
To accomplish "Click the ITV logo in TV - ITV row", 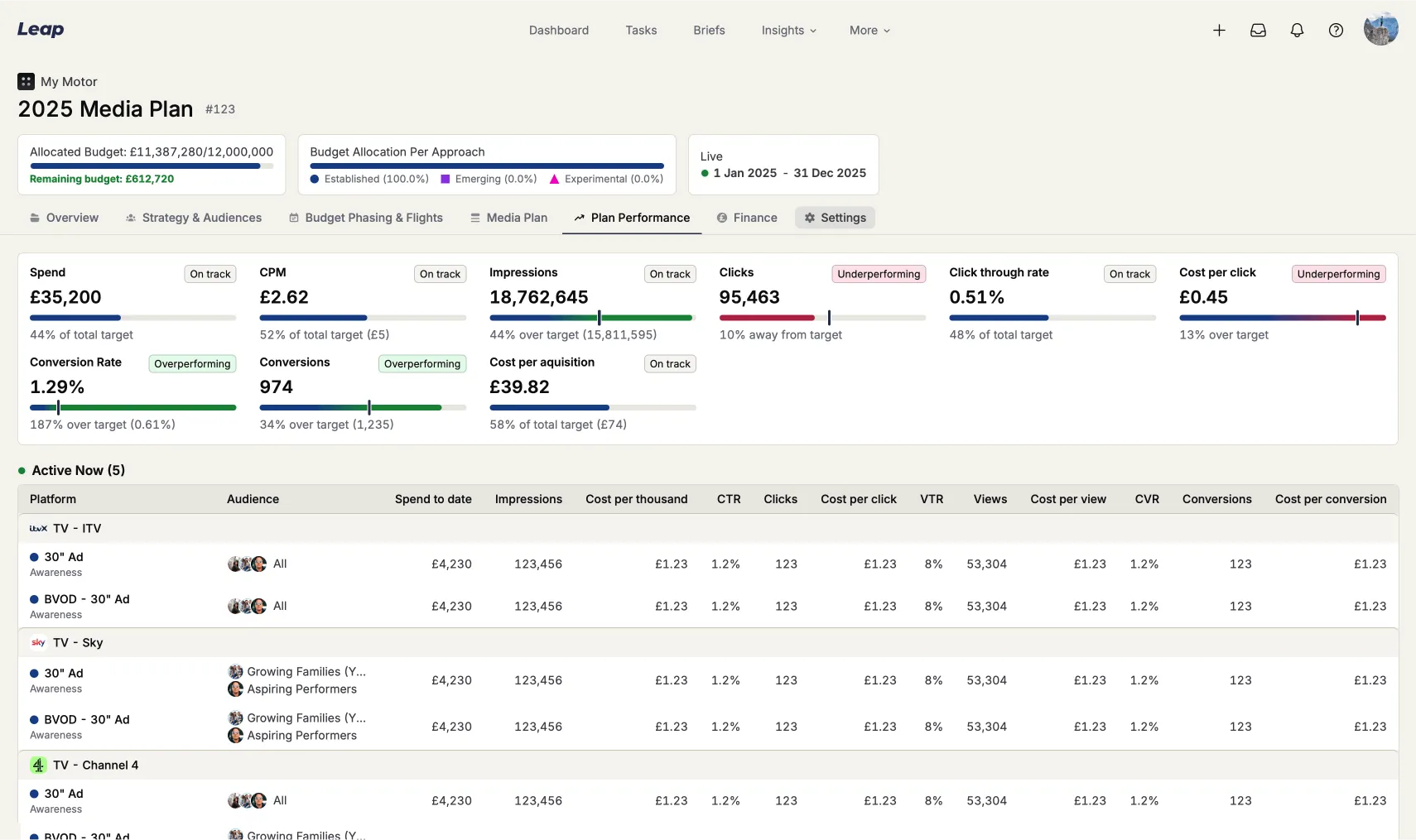I will pyautogui.click(x=38, y=529).
